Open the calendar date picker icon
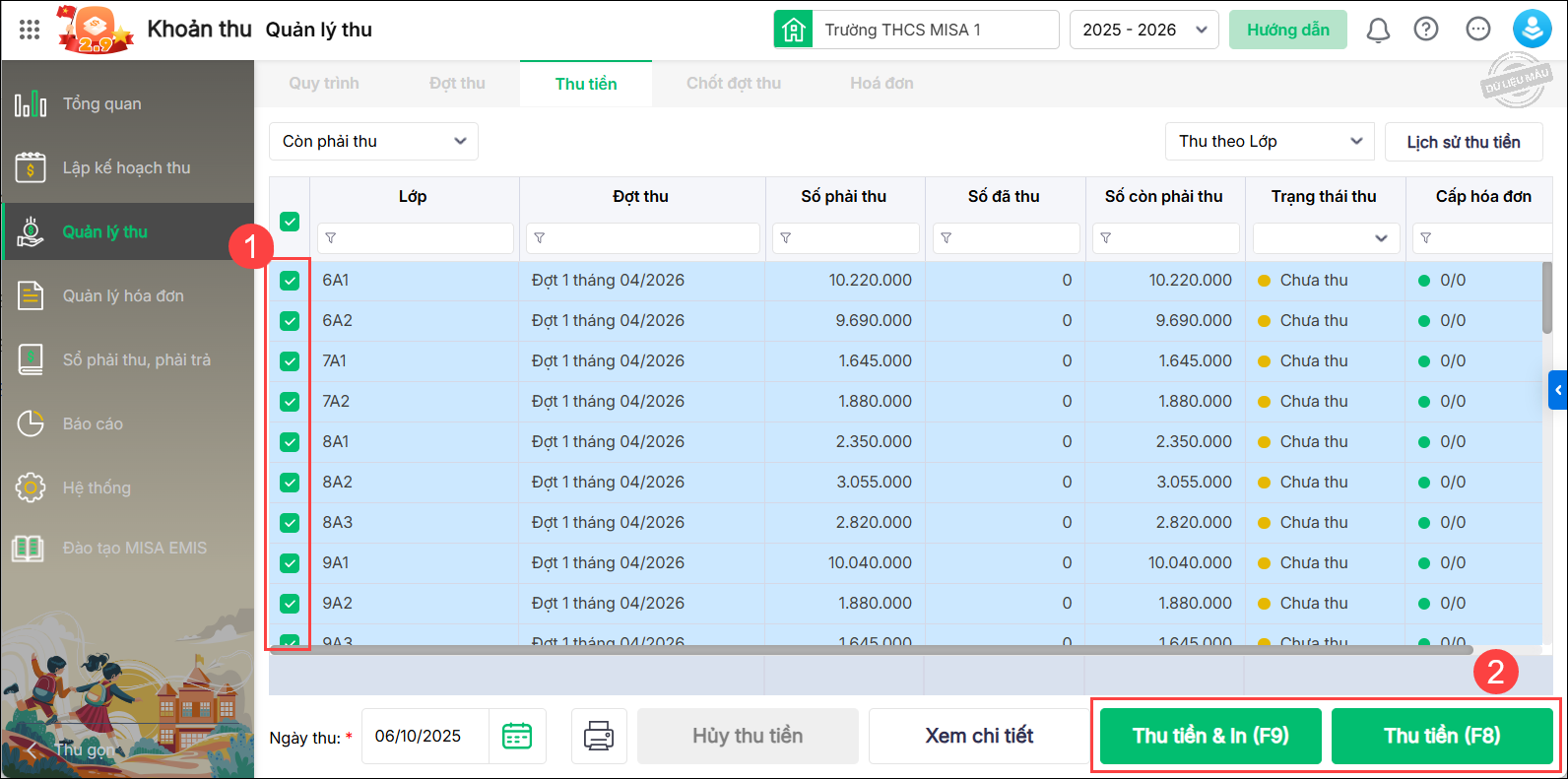 tap(517, 736)
